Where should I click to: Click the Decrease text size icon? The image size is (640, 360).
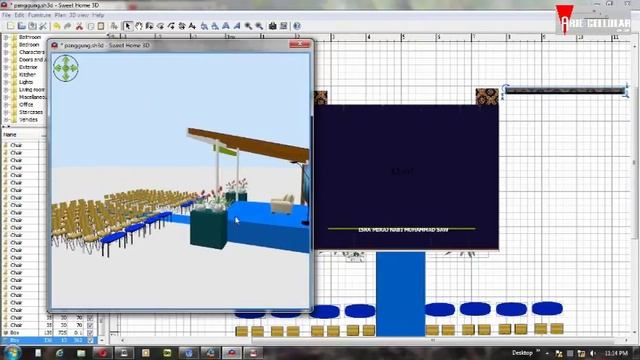point(215,26)
